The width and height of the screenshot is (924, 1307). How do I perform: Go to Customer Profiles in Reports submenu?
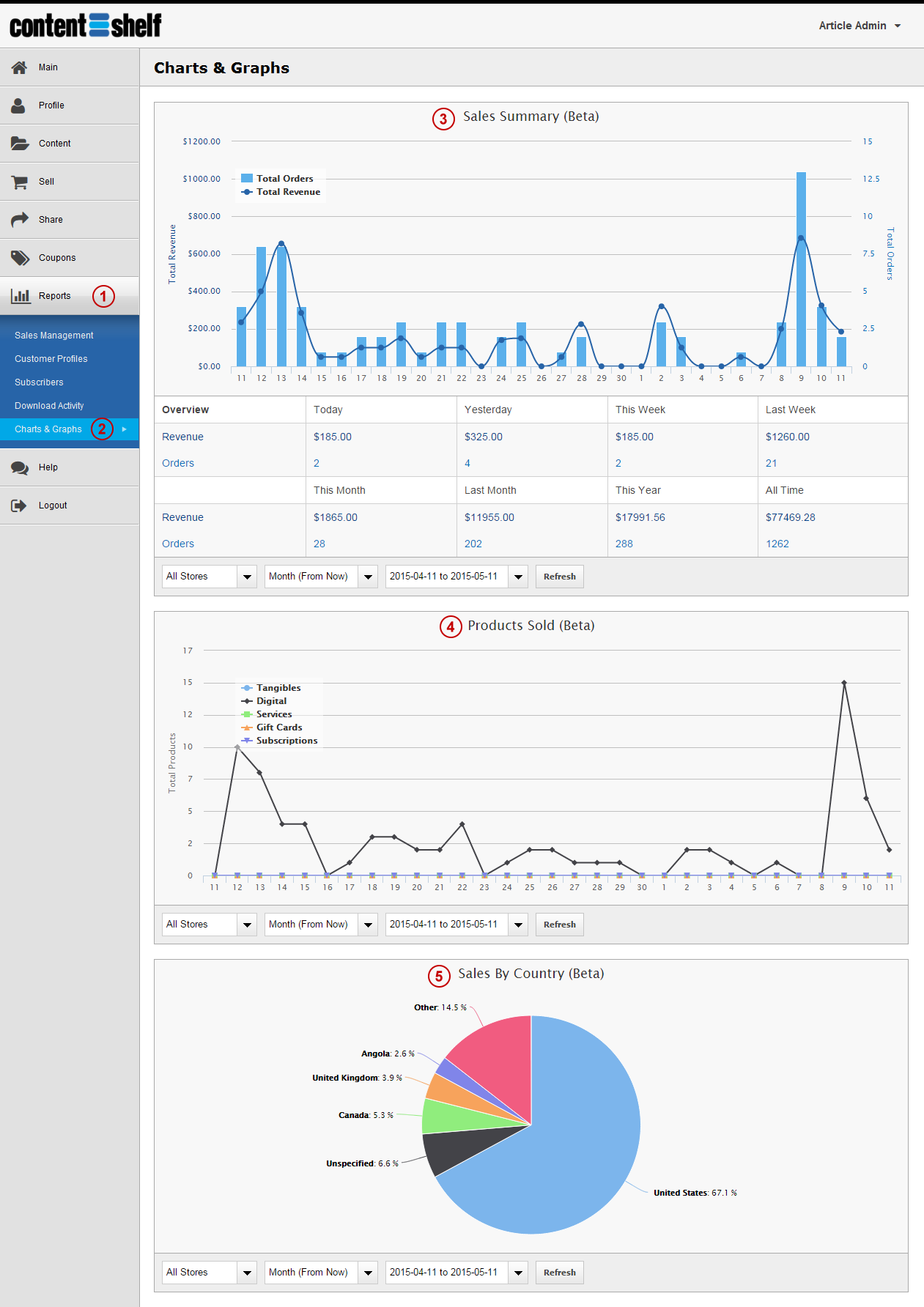[x=51, y=359]
